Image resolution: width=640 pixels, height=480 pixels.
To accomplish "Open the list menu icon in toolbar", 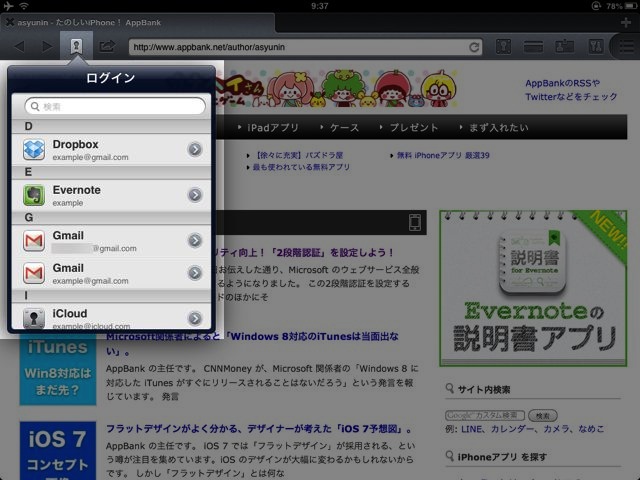I will [626, 47].
